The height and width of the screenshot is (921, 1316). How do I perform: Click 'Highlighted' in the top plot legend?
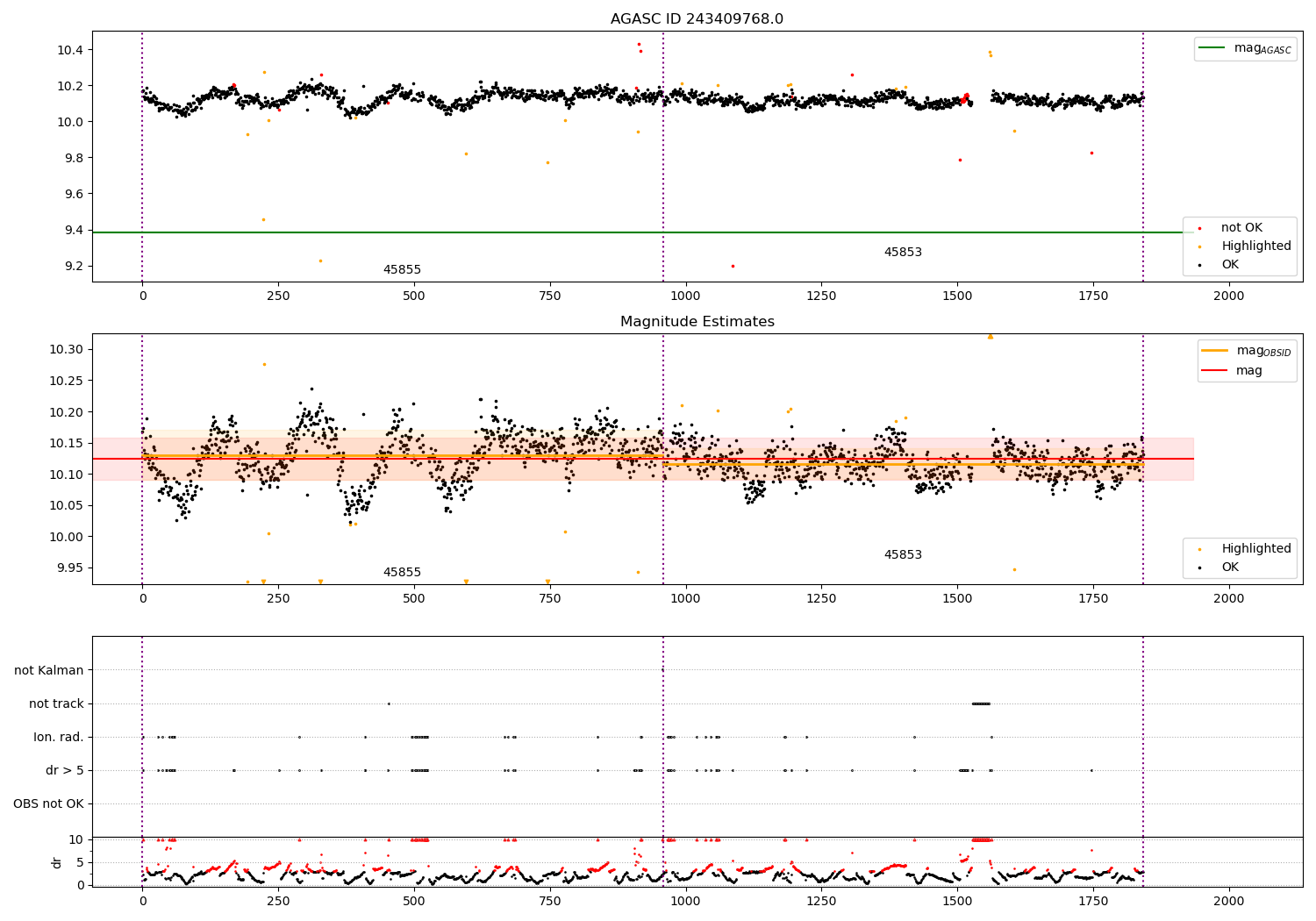(x=1245, y=246)
